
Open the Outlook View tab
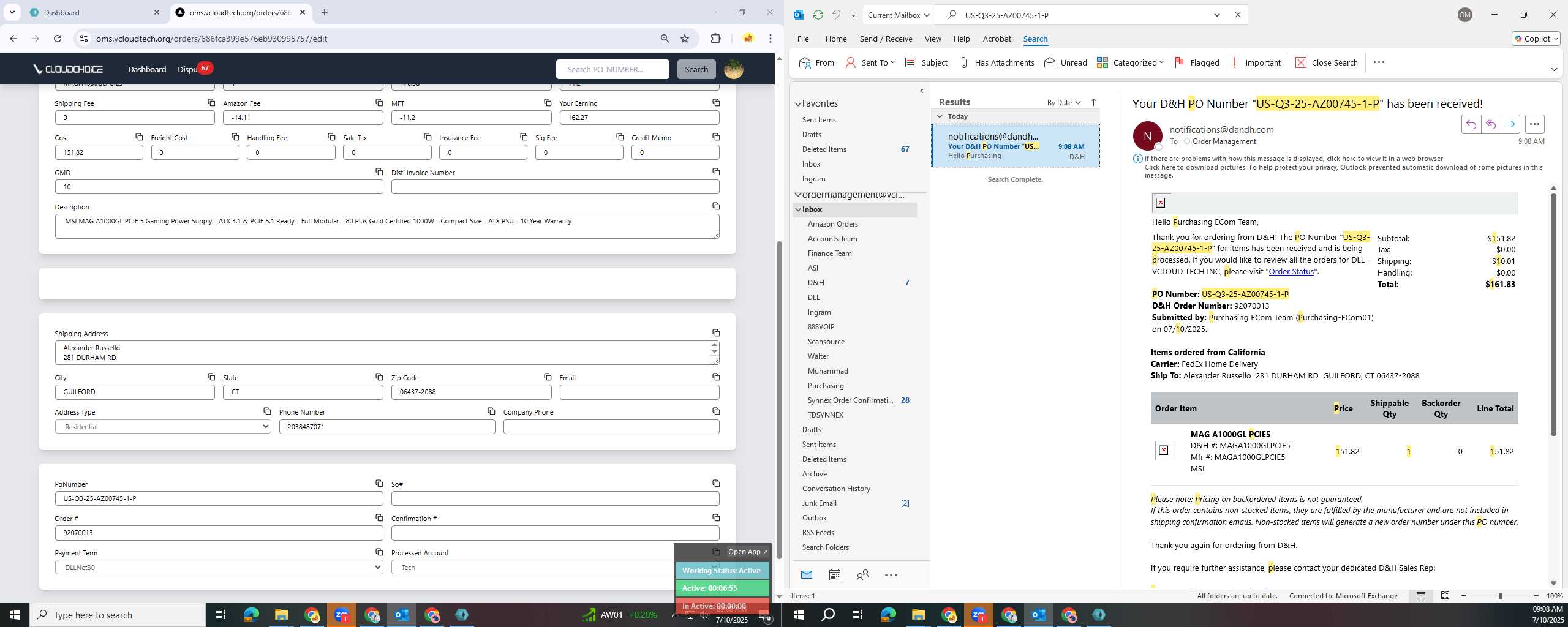pos(932,39)
